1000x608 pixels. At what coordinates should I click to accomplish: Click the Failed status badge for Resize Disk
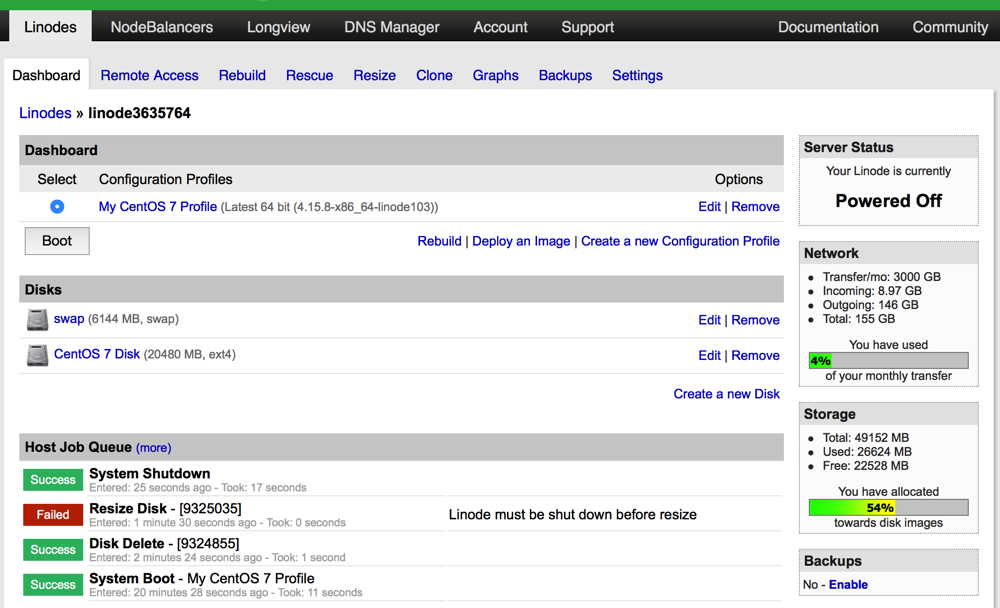[x=53, y=515]
